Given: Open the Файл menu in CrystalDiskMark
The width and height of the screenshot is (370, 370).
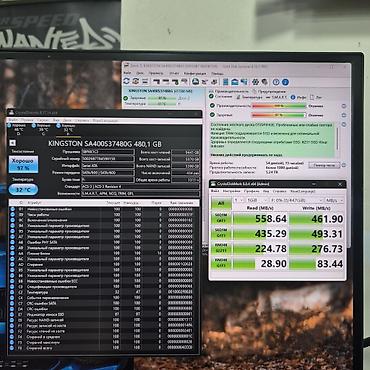Looking at the screenshot, I should (215, 191).
